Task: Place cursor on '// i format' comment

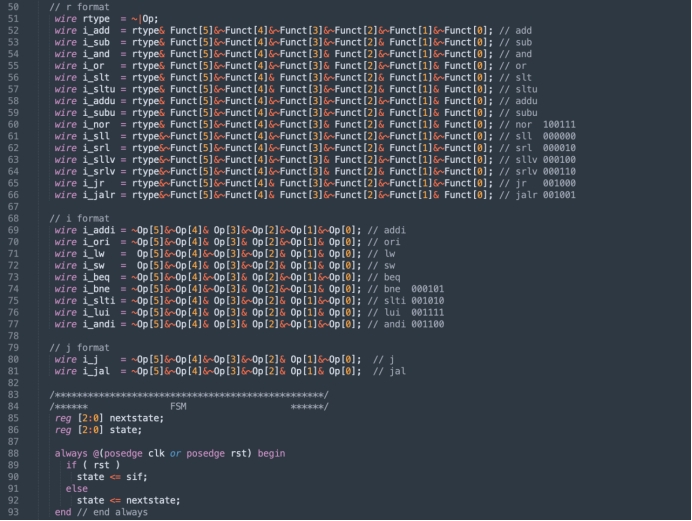Action: [x=76, y=217]
